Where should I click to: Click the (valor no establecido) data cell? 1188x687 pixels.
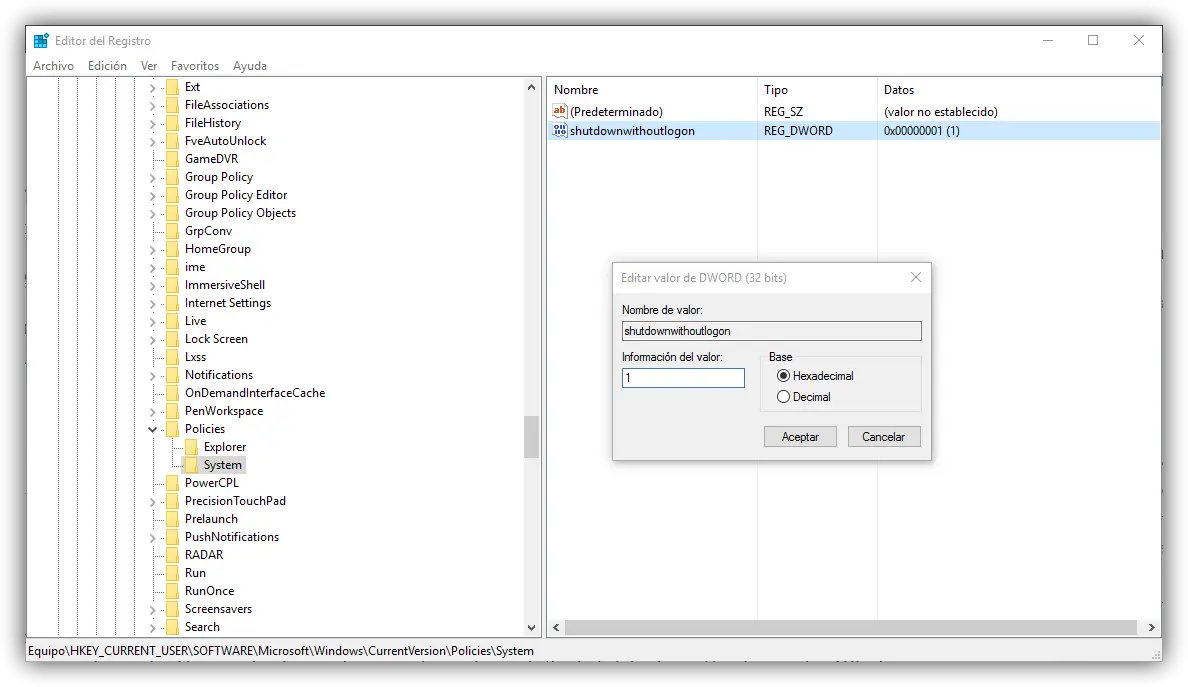tap(940, 111)
